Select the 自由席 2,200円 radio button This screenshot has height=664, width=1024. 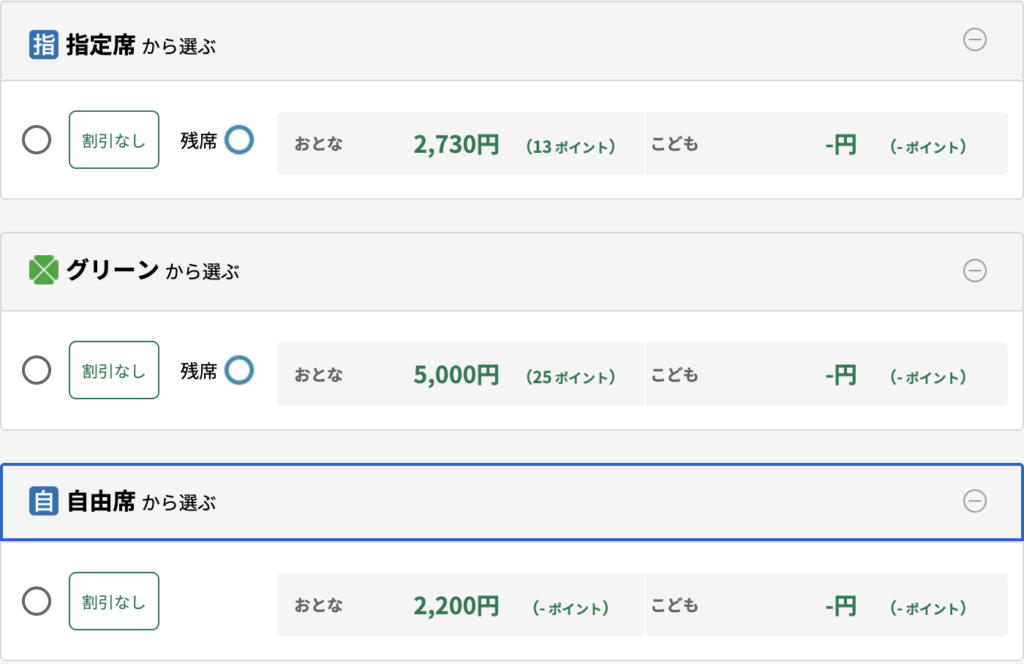click(37, 602)
